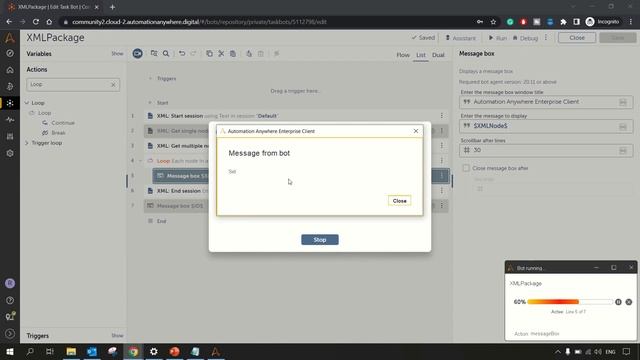Screen dimensions: 640x360
Task: Switch to Dual view
Action: (438, 55)
